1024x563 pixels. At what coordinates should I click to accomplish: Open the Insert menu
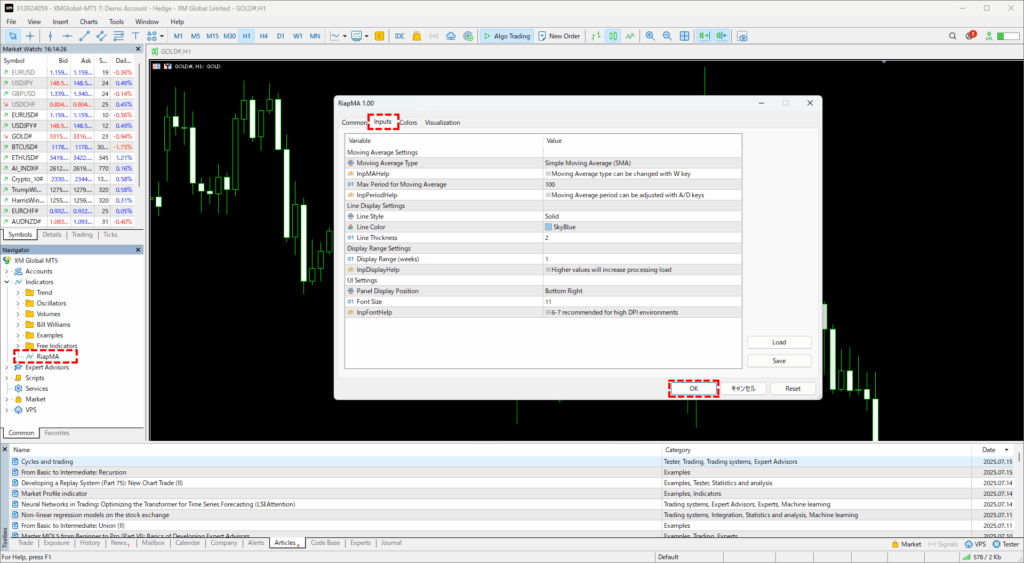pos(61,22)
